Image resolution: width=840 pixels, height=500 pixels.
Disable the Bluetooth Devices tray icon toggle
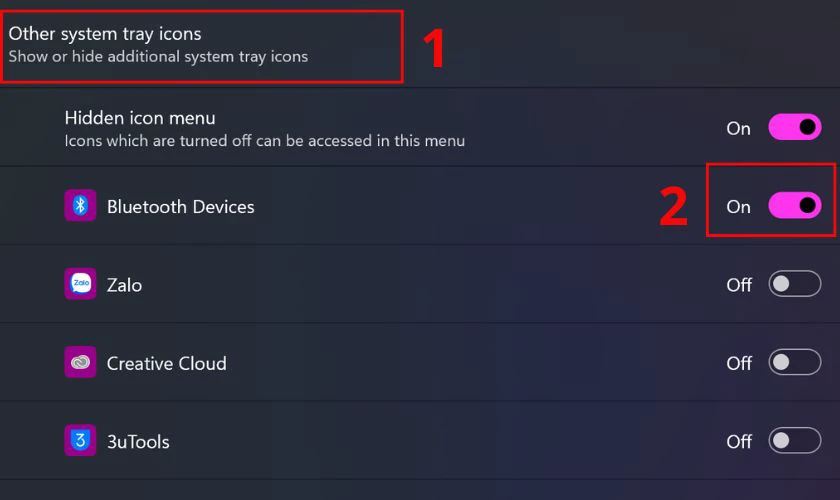point(794,205)
